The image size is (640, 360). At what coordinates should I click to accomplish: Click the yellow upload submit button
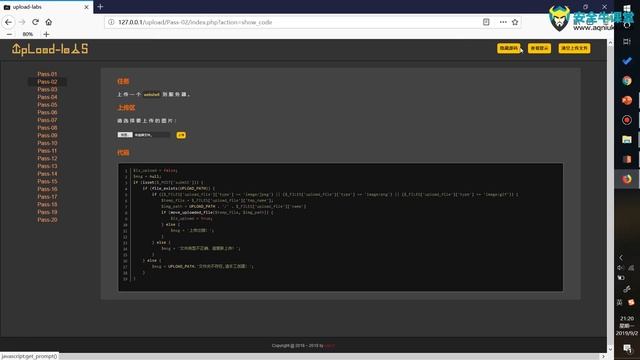pyautogui.click(x=181, y=135)
